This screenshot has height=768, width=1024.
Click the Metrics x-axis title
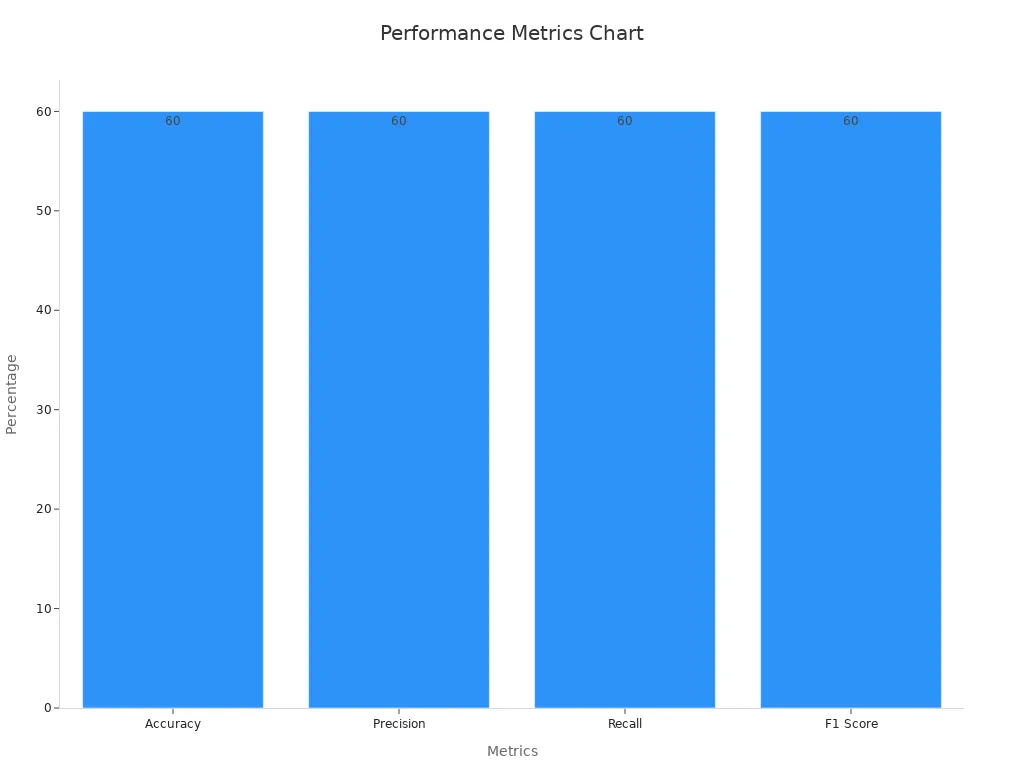pos(512,751)
